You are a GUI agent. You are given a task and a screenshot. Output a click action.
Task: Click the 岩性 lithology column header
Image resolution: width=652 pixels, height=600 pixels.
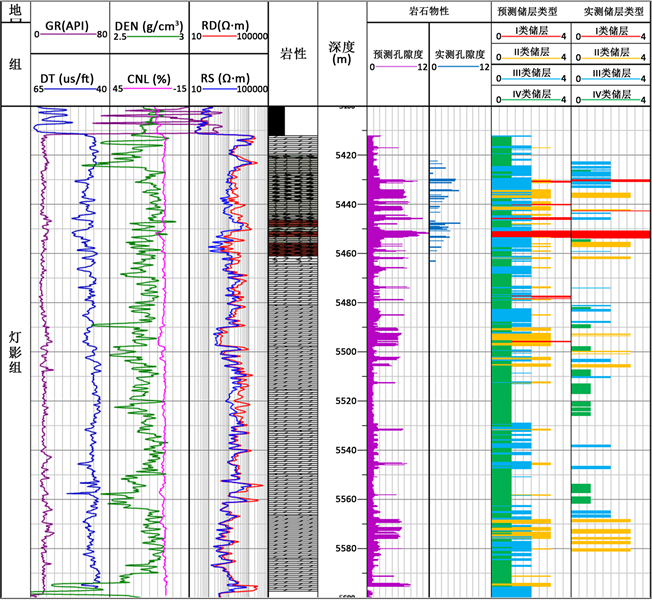(293, 53)
